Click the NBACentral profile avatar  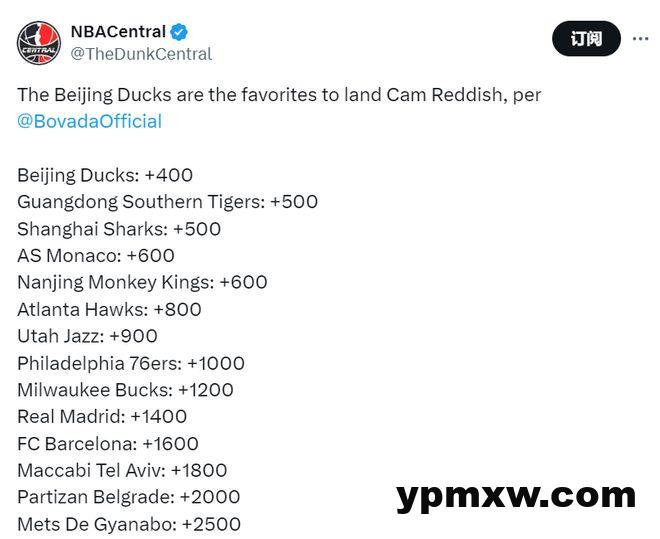click(x=39, y=43)
